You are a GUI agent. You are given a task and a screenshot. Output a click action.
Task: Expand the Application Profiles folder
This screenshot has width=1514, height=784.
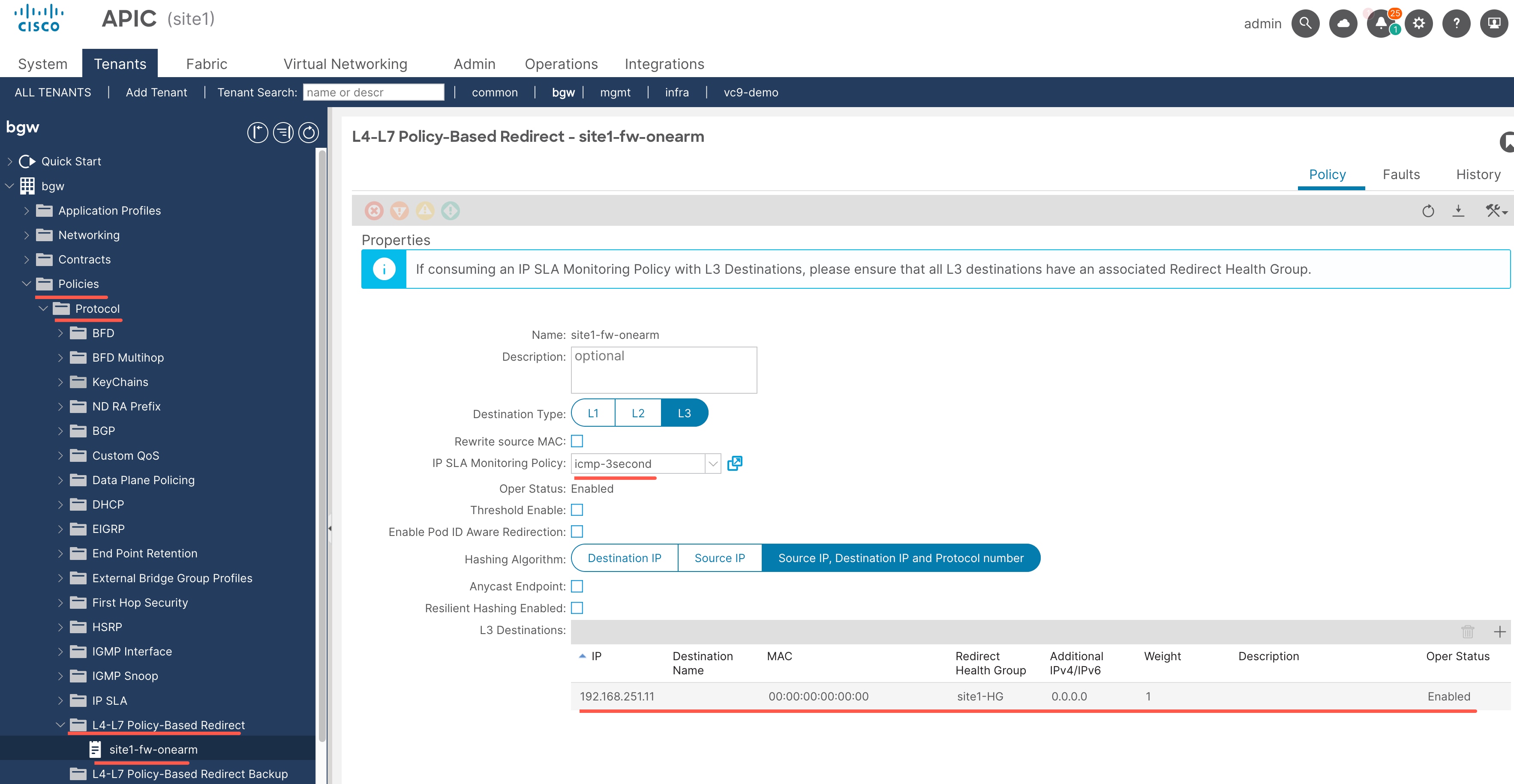pyautogui.click(x=27, y=210)
